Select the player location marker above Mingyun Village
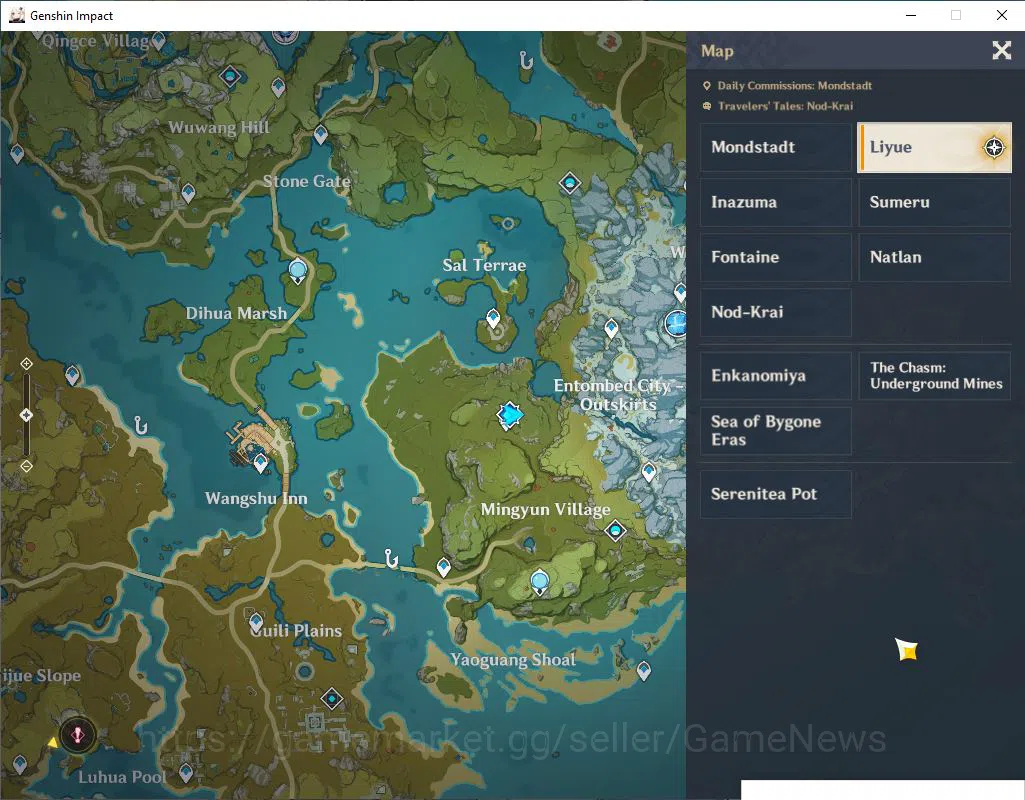Screen dimensions: 1025x800 509,415
